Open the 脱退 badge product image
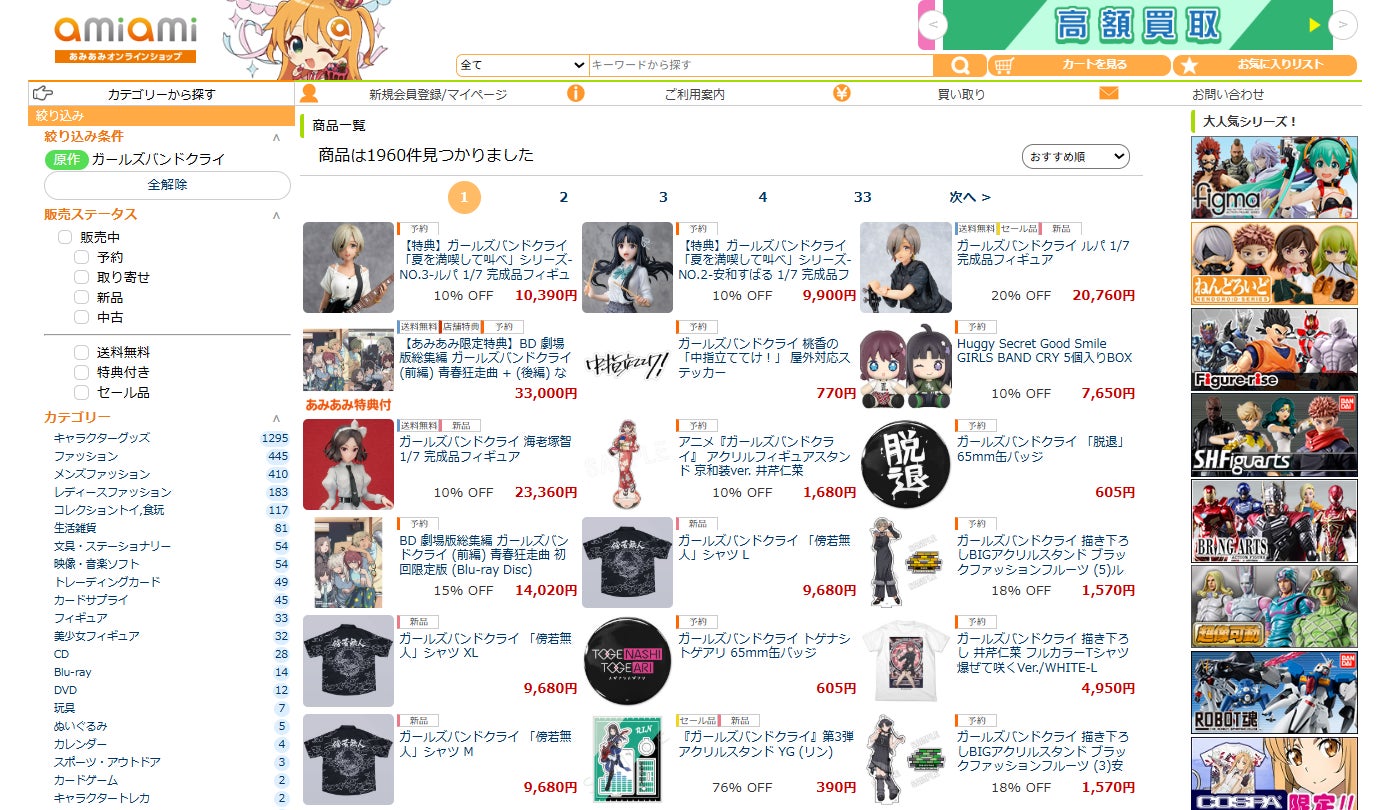 click(906, 464)
